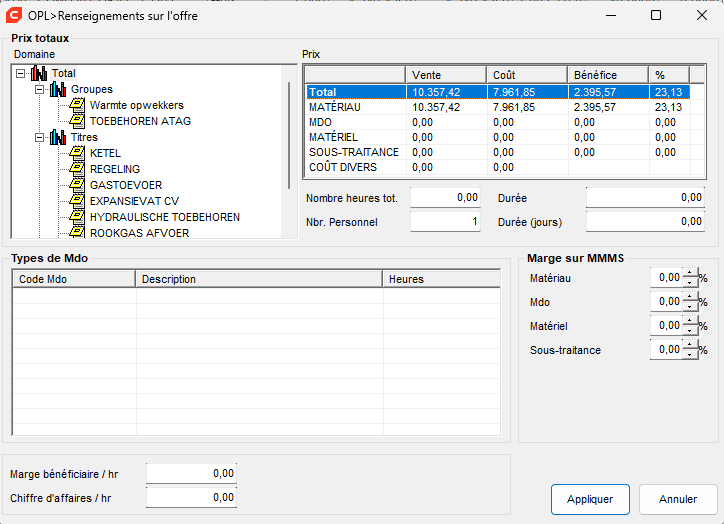Decrease the Sous-traitance margin with down arrow
Image resolution: width=724 pixels, height=524 pixels.
[690, 354]
